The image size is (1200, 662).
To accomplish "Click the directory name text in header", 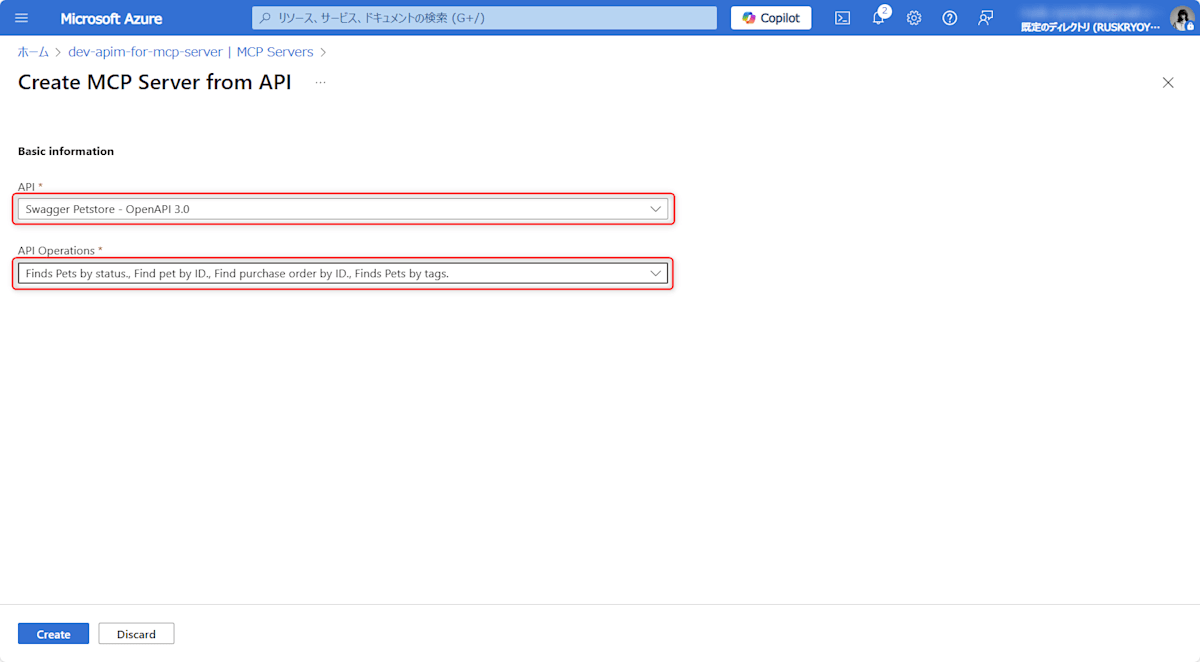I will [1090, 27].
